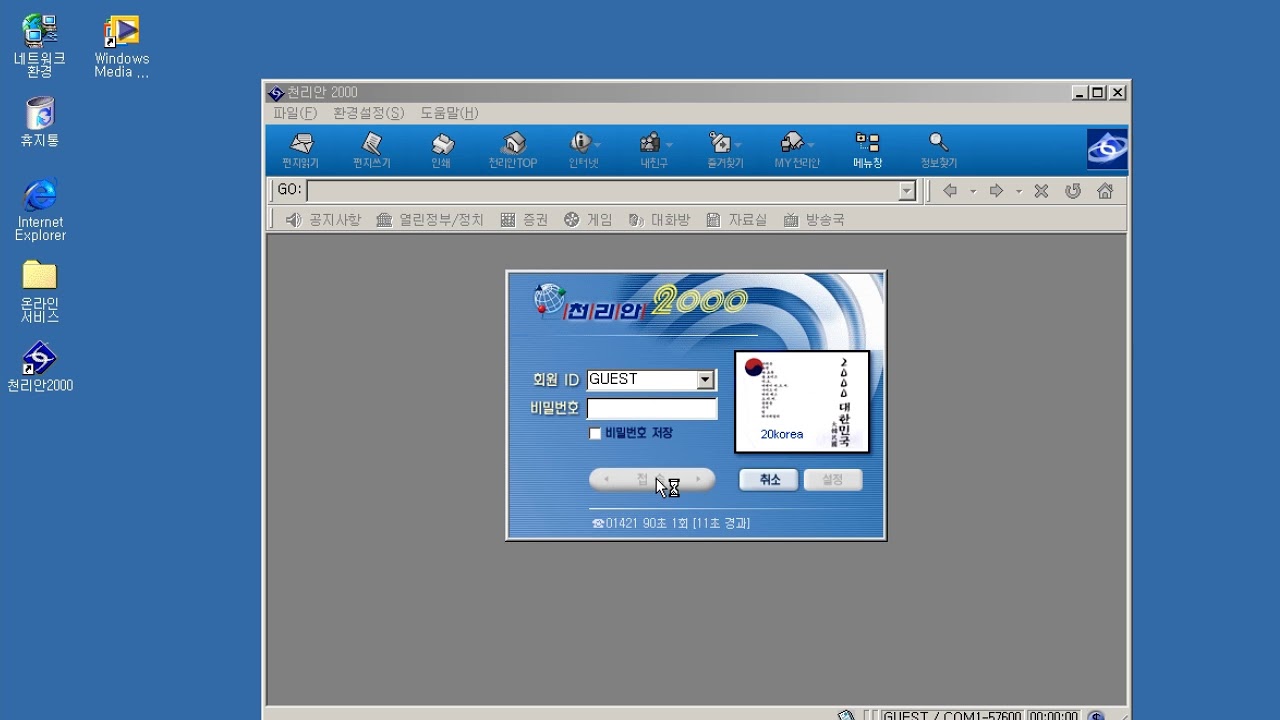Open the Back history dropdown arrow
The image size is (1280, 720).
pyautogui.click(x=972, y=191)
